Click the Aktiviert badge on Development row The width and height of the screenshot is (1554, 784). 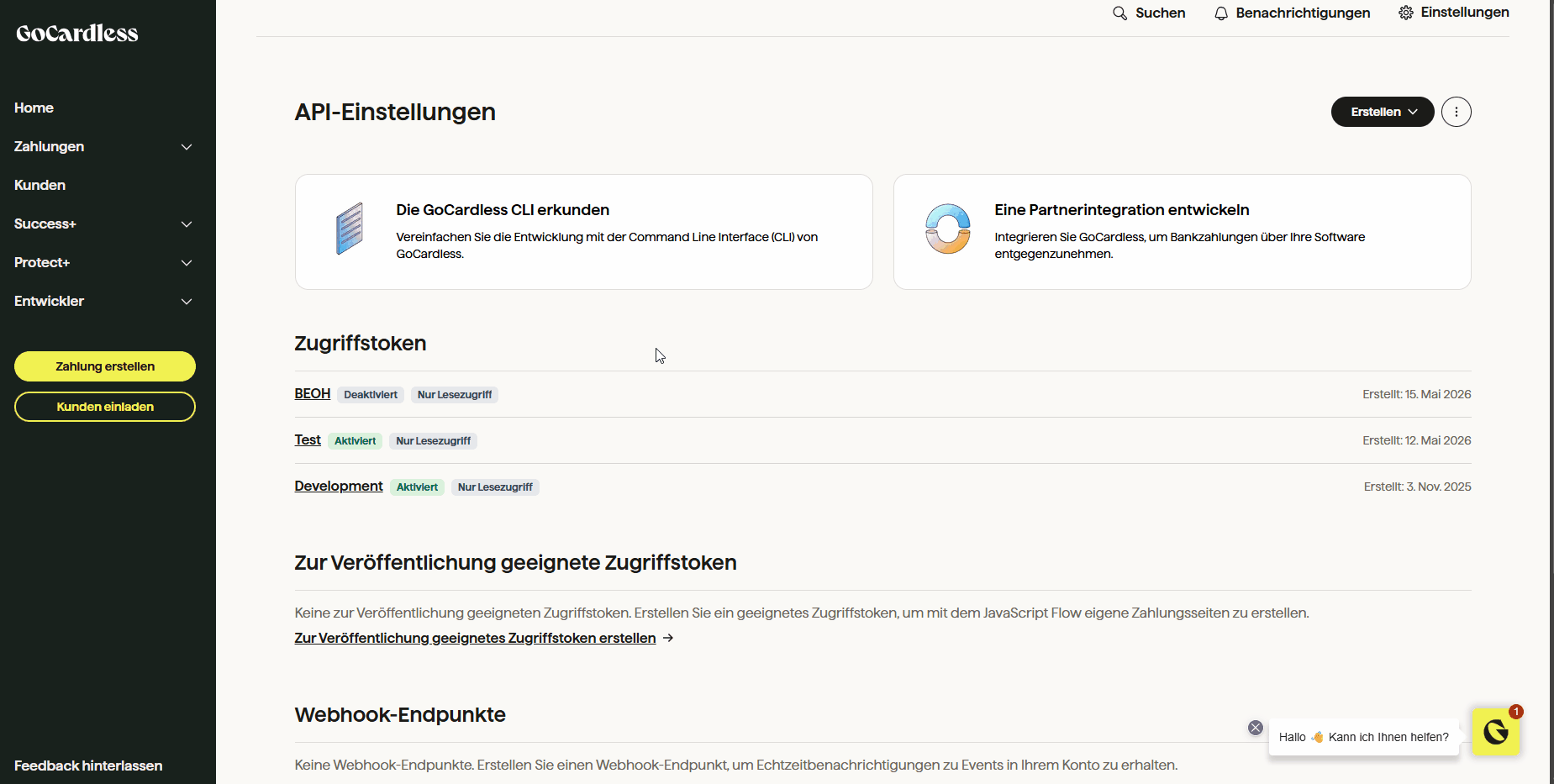[417, 487]
